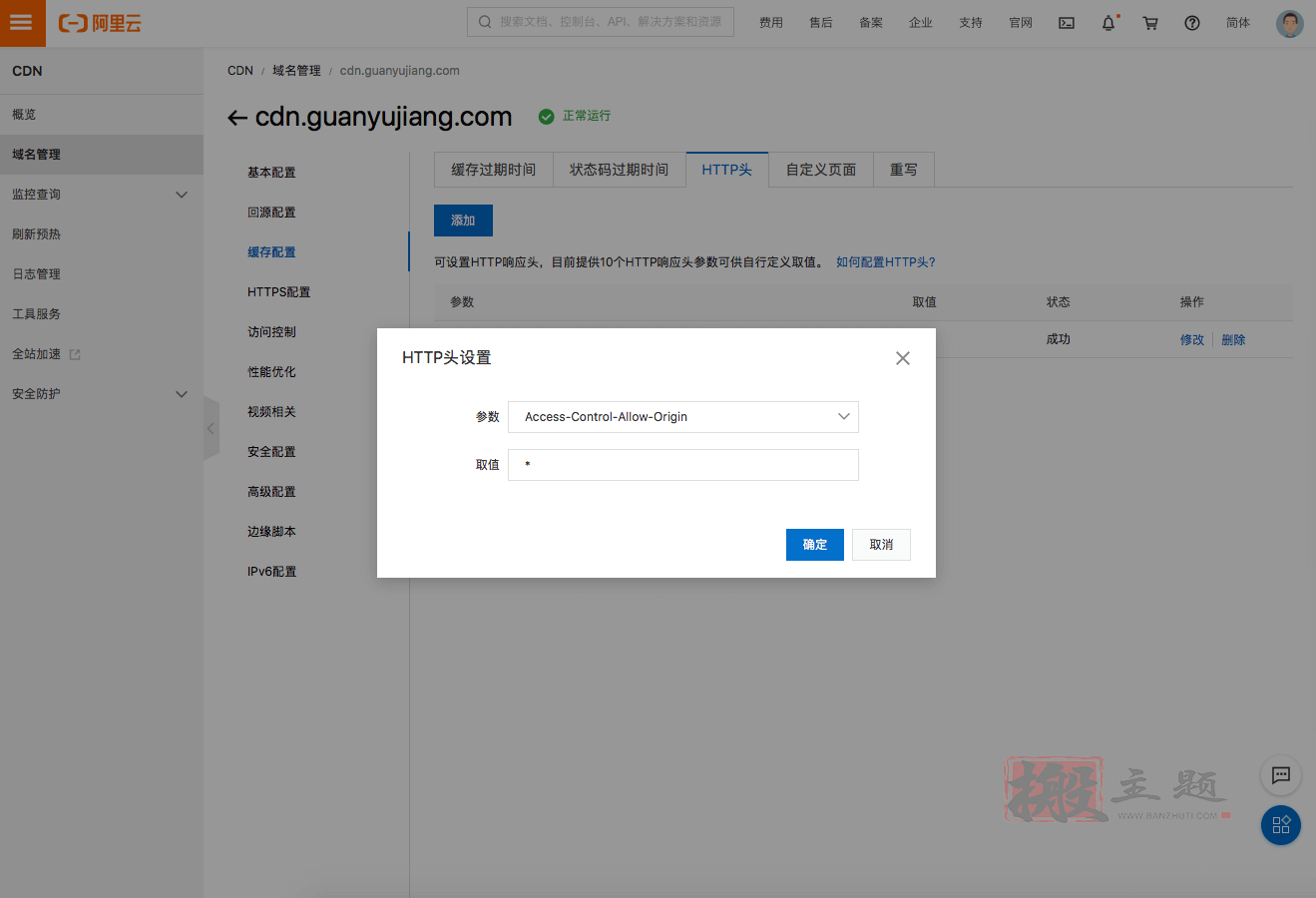Select the HTTP头 tab
Image resolution: width=1316 pixels, height=898 pixels.
point(727,170)
